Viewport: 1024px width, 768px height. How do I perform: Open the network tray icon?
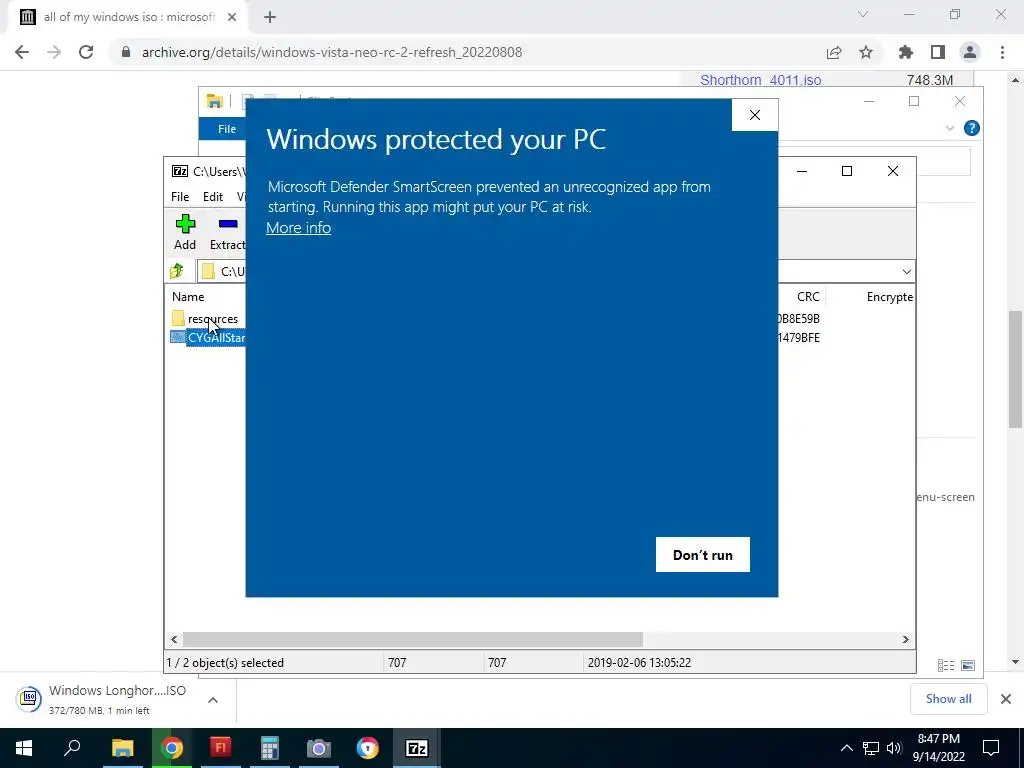click(x=871, y=748)
